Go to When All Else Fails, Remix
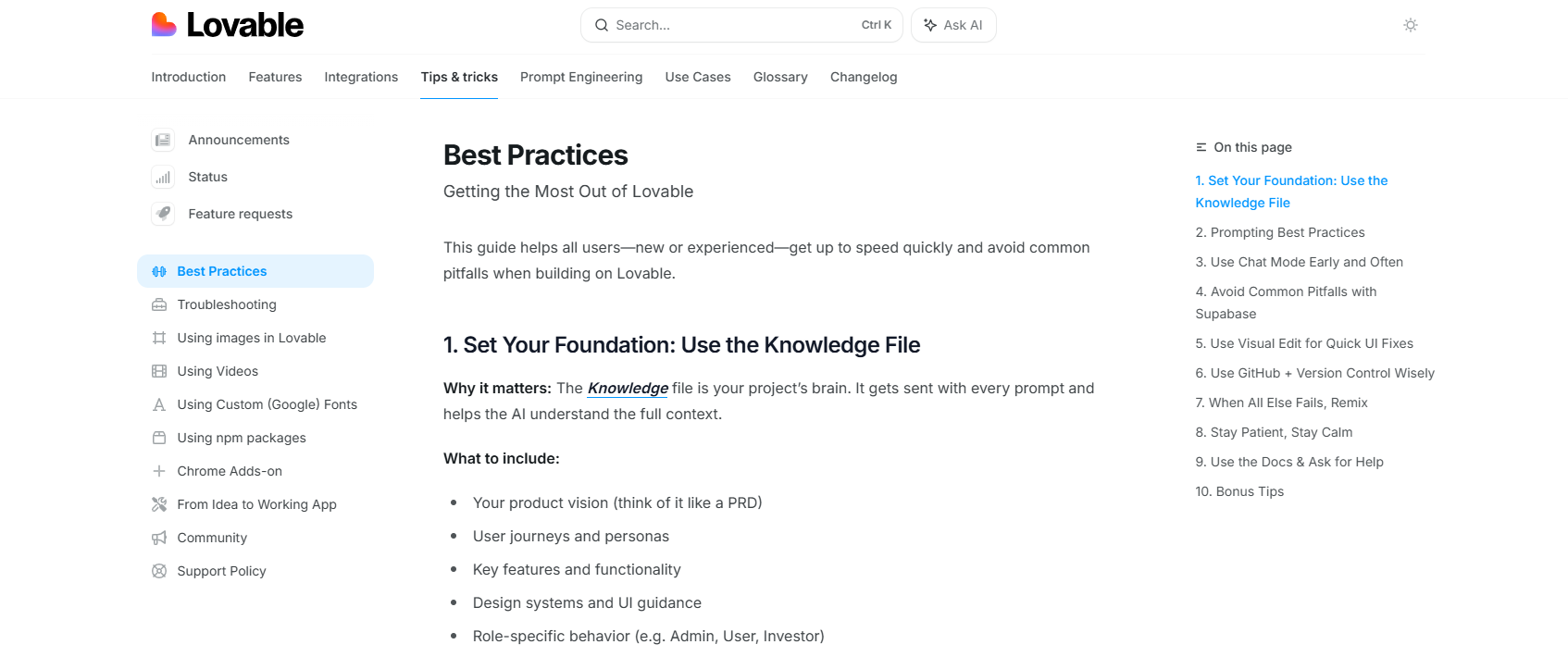This screenshot has height=657, width=1568. click(x=1281, y=403)
